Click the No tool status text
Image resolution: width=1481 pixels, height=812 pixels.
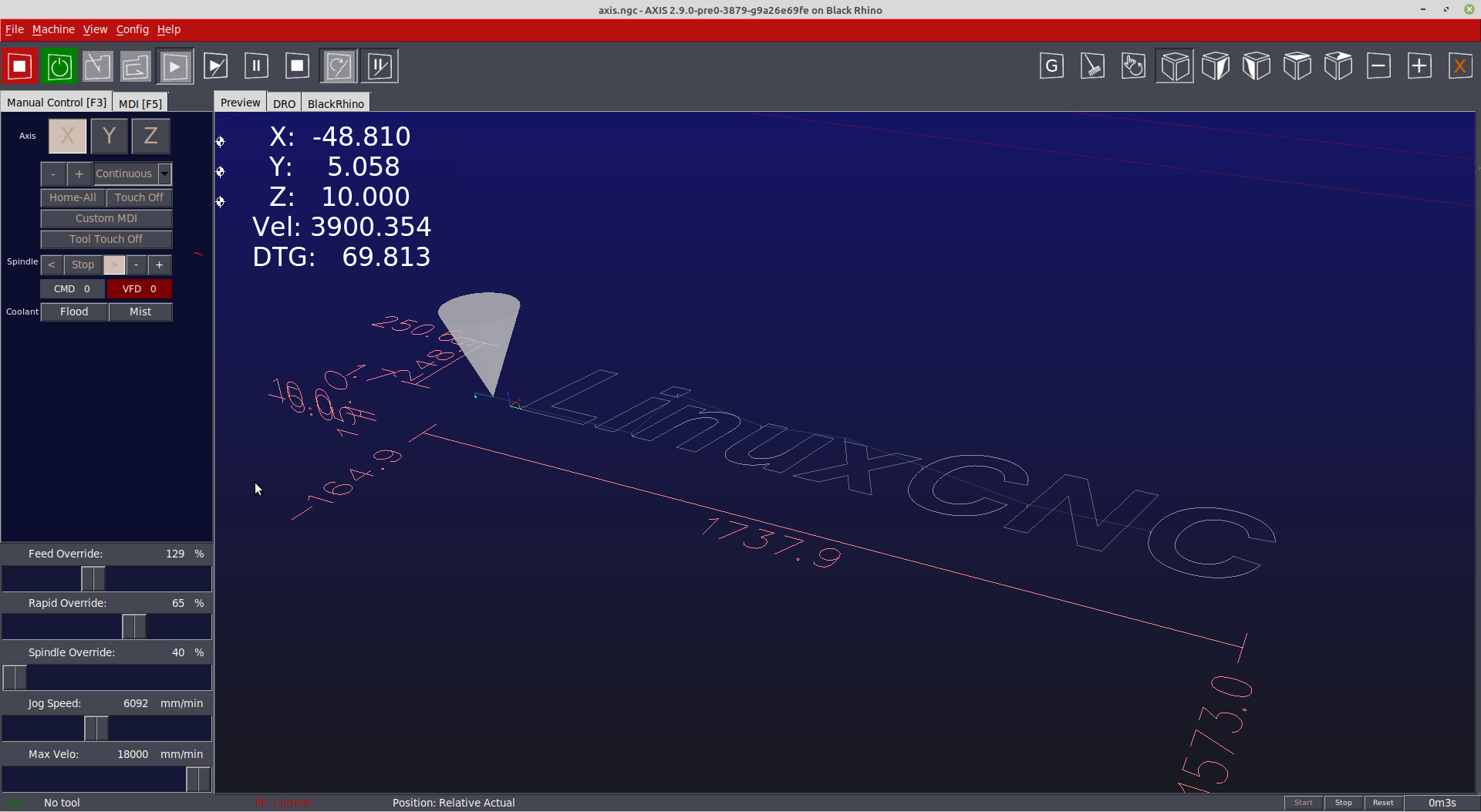pyautogui.click(x=62, y=803)
